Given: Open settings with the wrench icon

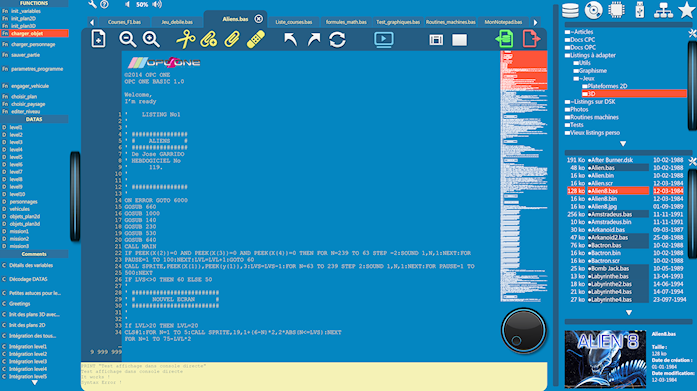Looking at the screenshot, I should [x=92, y=4].
